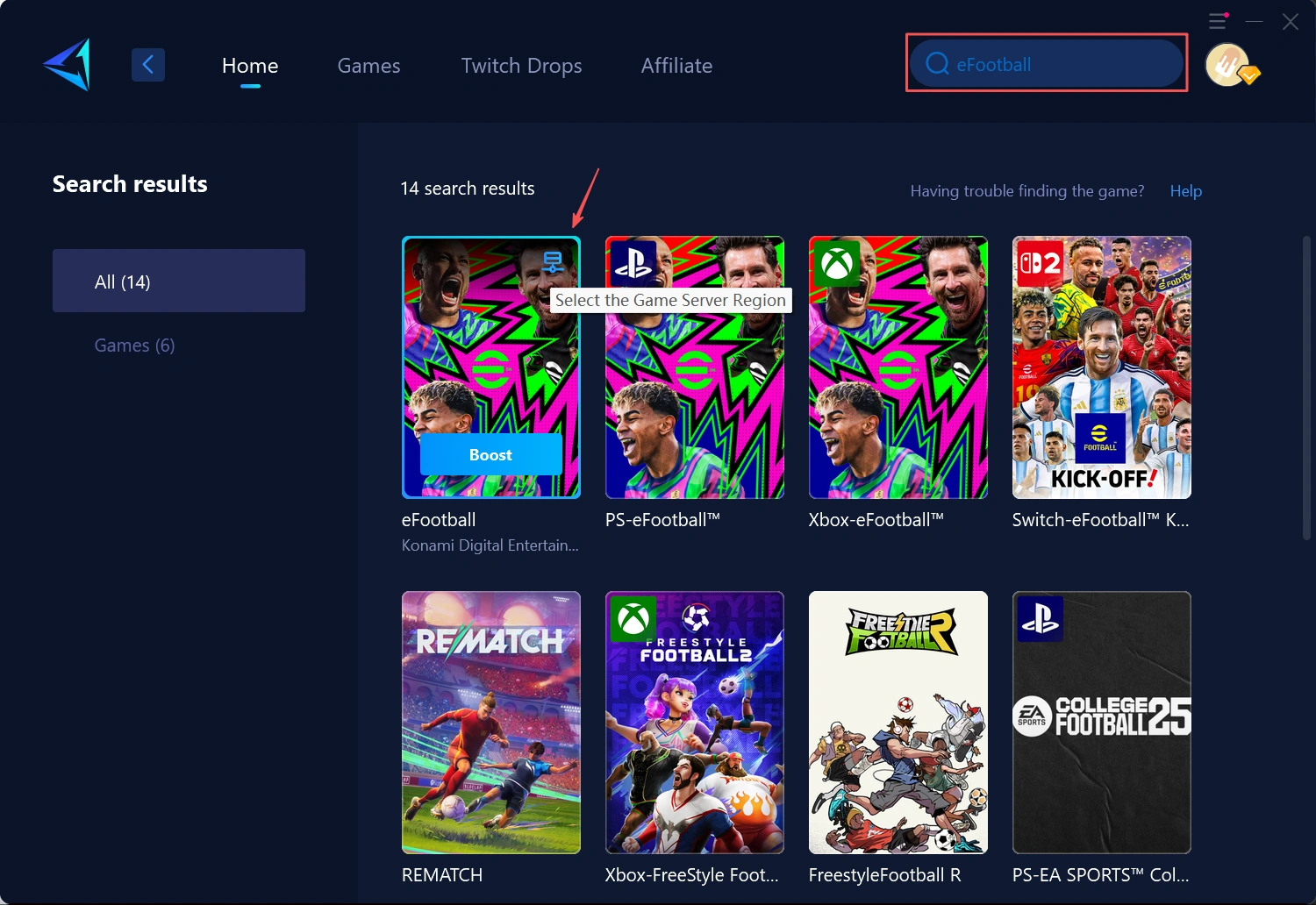Click PS-EA SPORTS™ Col... title text
The height and width of the screenshot is (905, 1316).
pyautogui.click(x=1101, y=875)
